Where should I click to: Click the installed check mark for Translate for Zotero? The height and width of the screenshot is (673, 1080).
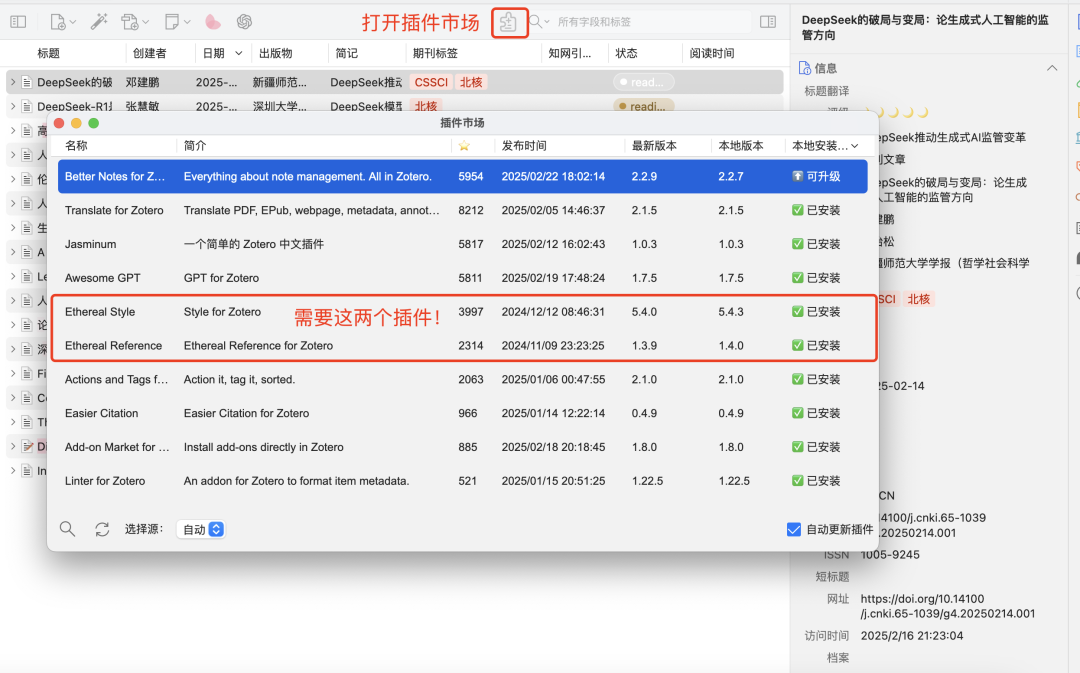click(798, 210)
